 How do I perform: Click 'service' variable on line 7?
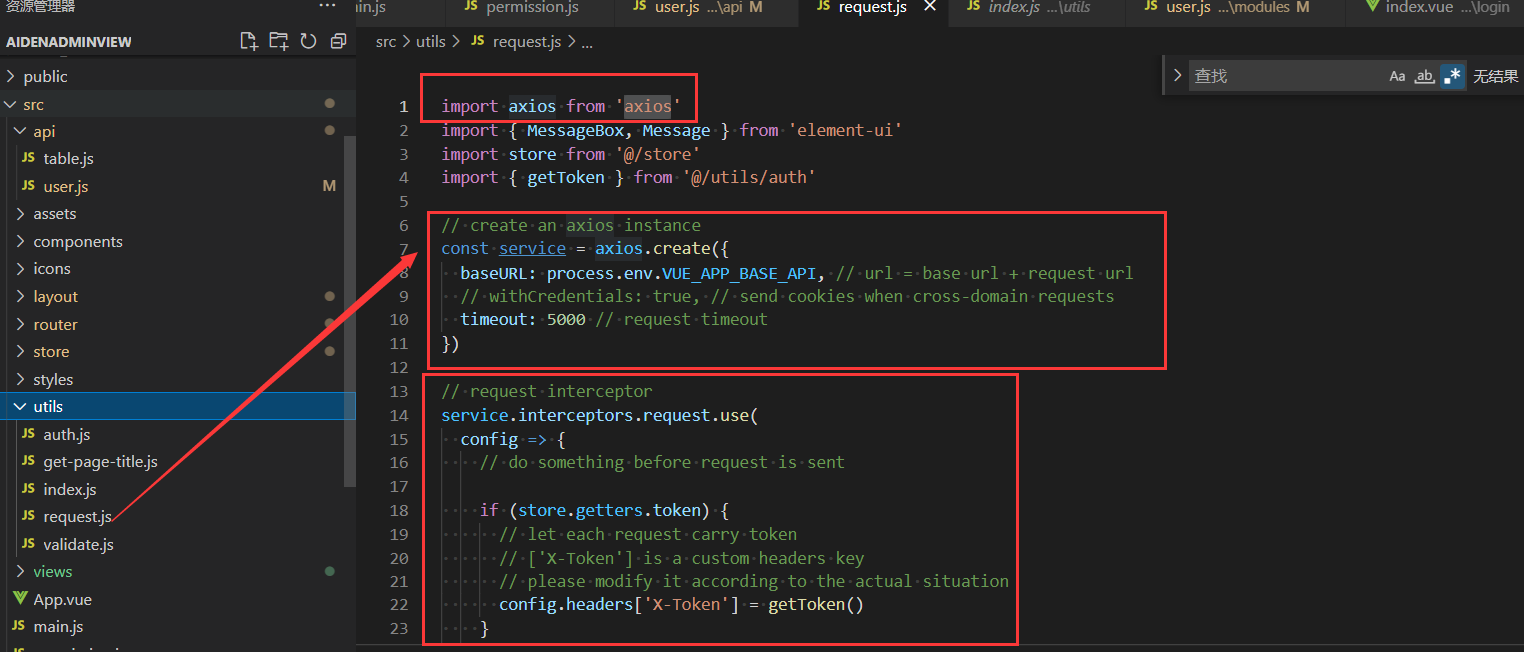532,249
